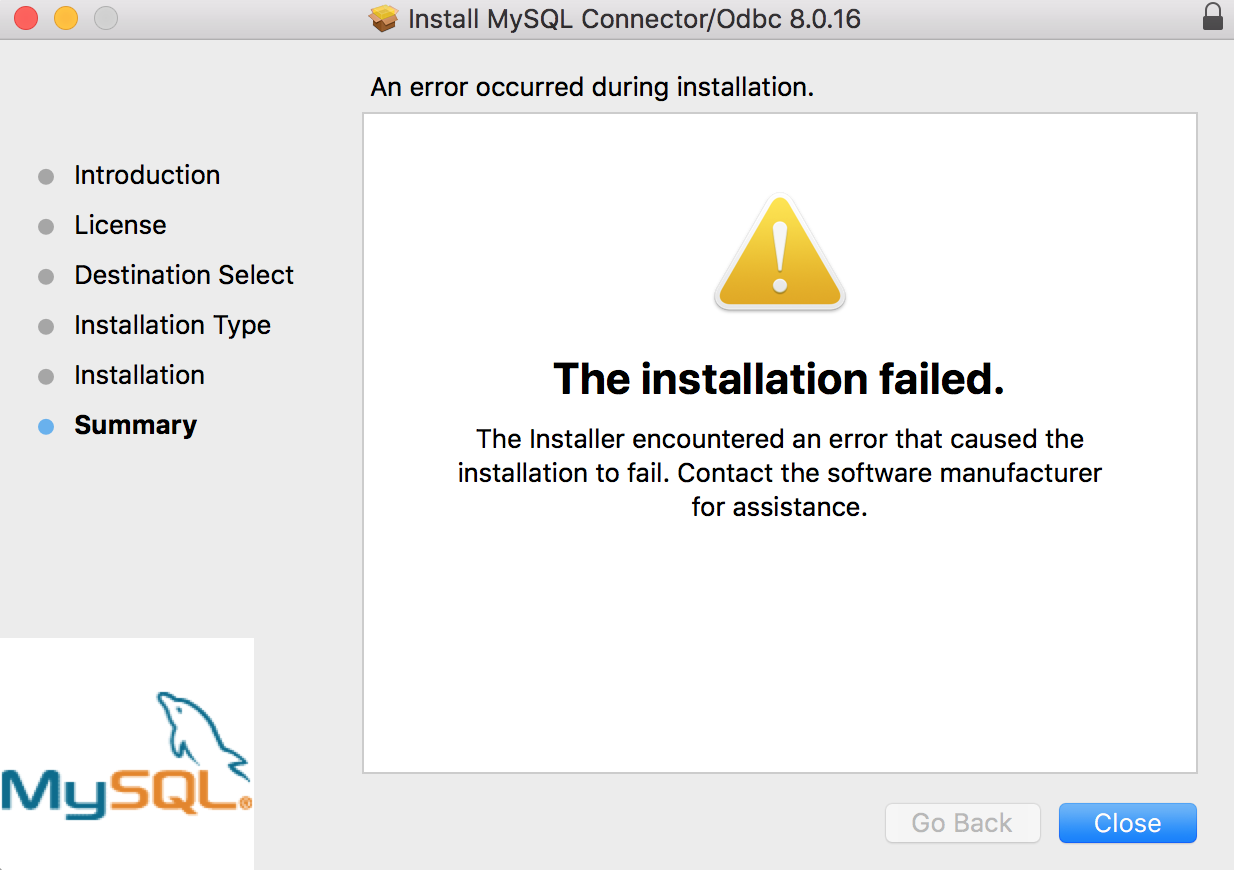This screenshot has width=1234, height=870.
Task: Open the Installation Type step
Action: [172, 325]
